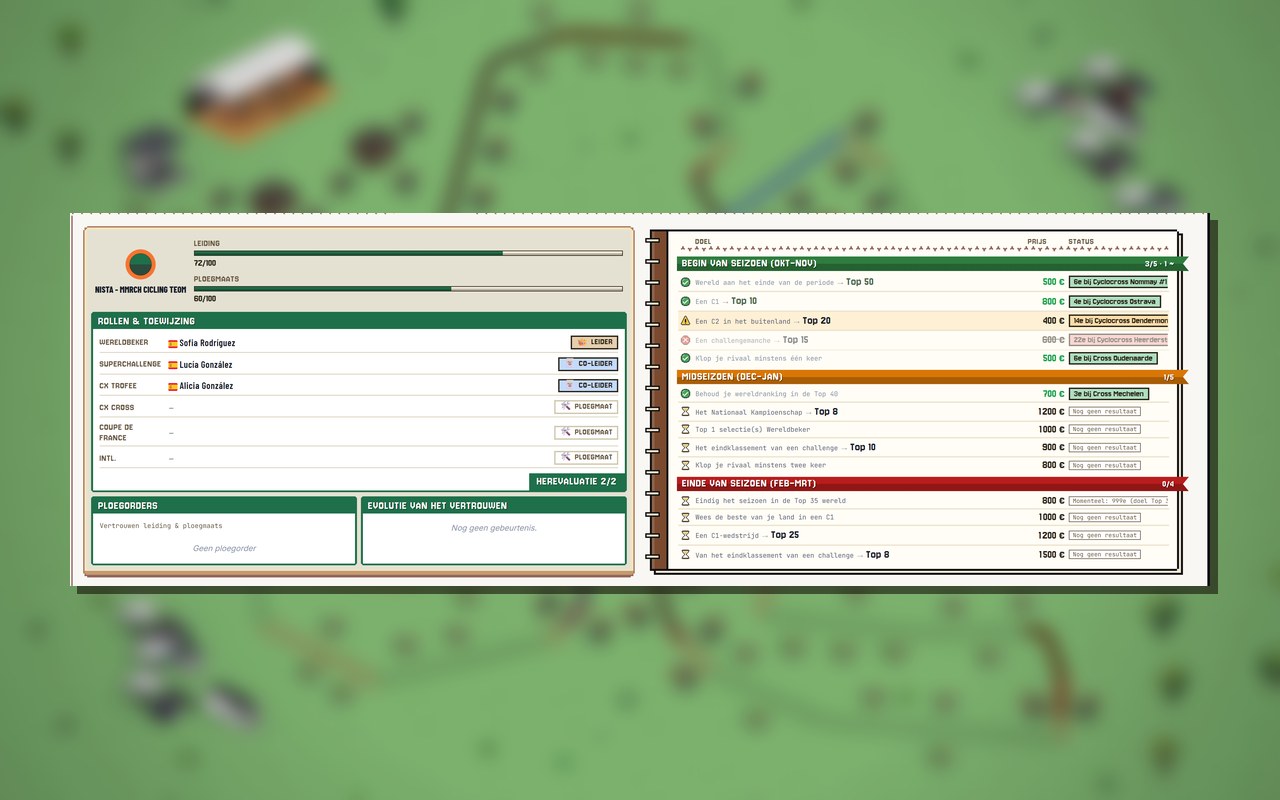Image resolution: width=1280 pixels, height=800 pixels.
Task: Click the hourglass for 'beste van je land' goal
Action: 685,518
